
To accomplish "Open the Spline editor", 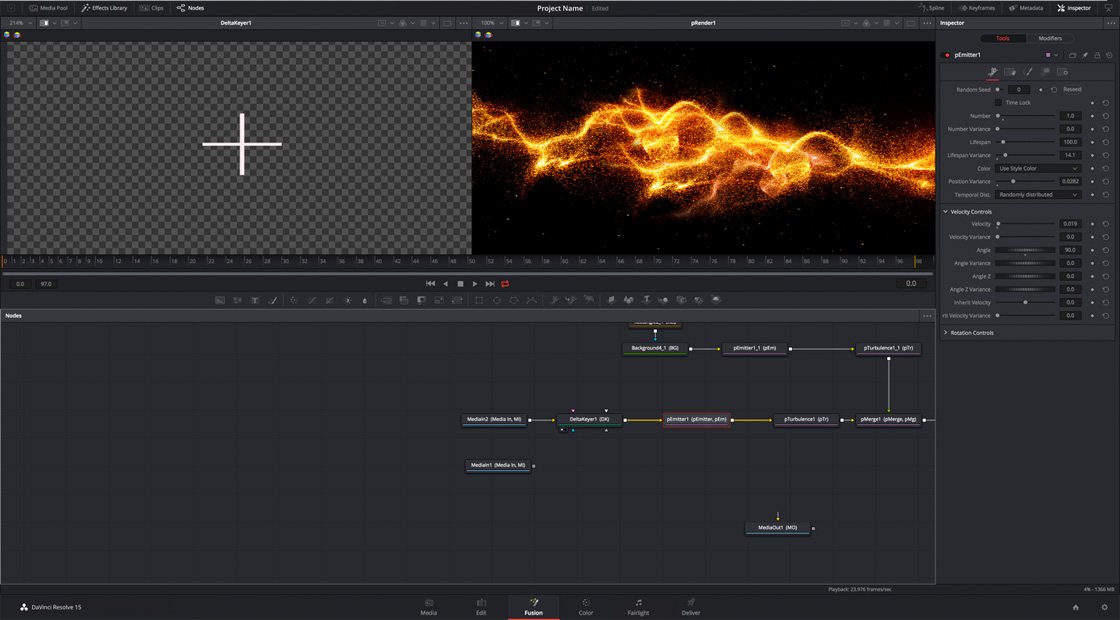I will (x=932, y=8).
